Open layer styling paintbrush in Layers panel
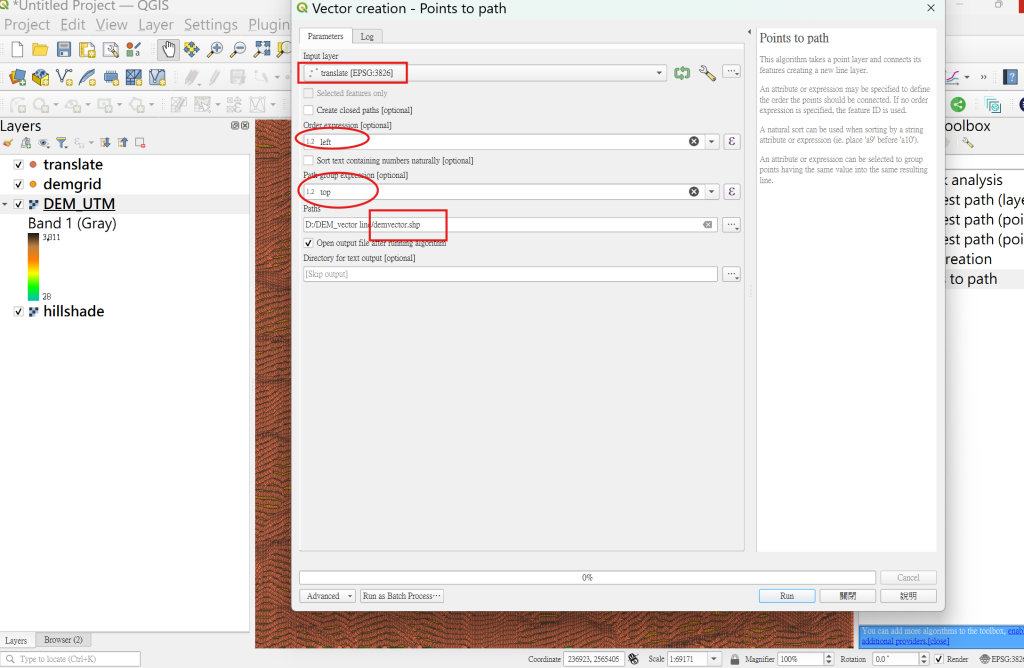 (x=8, y=143)
